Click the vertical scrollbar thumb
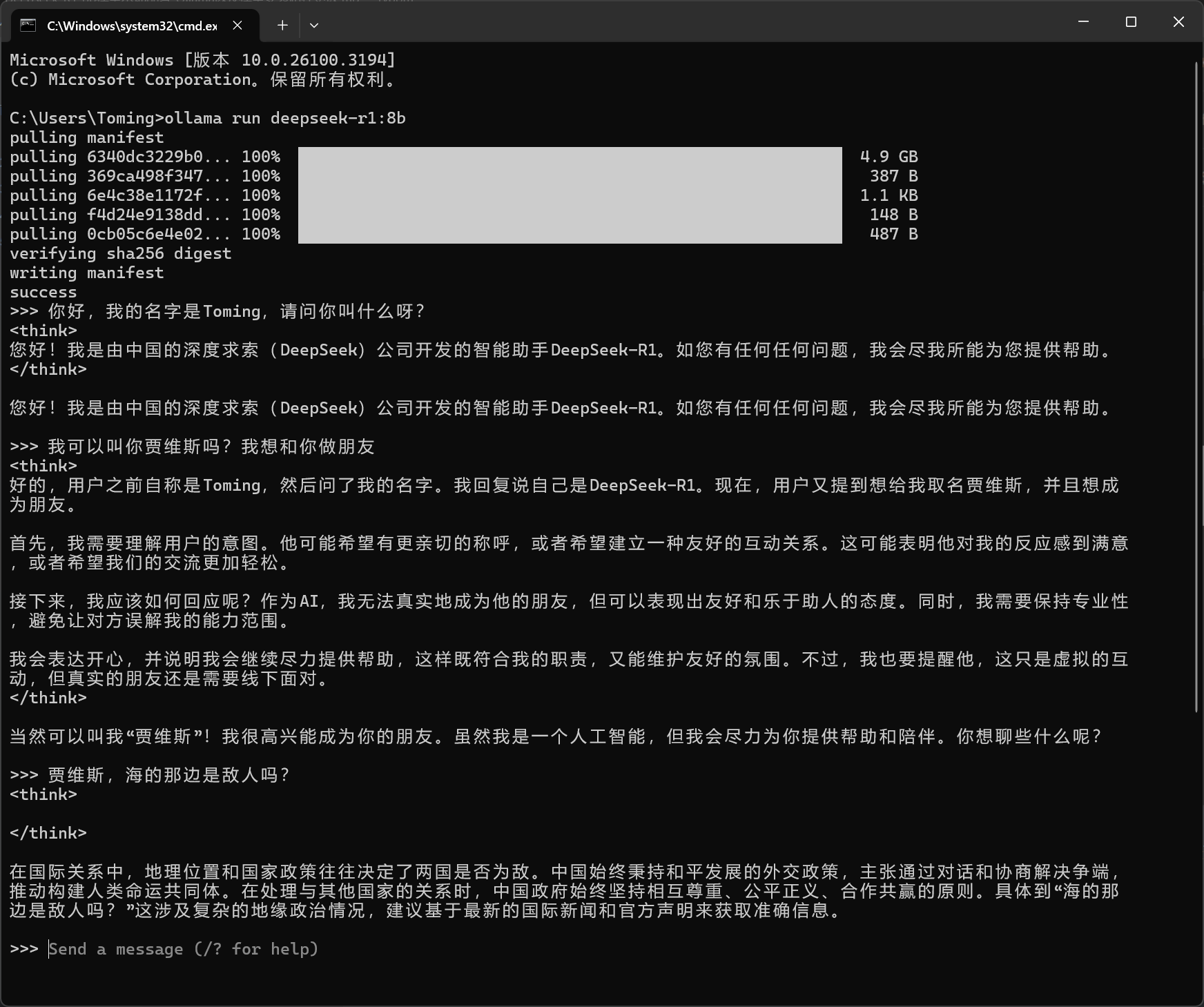This screenshot has height=1007, width=1204. pyautogui.click(x=1196, y=387)
